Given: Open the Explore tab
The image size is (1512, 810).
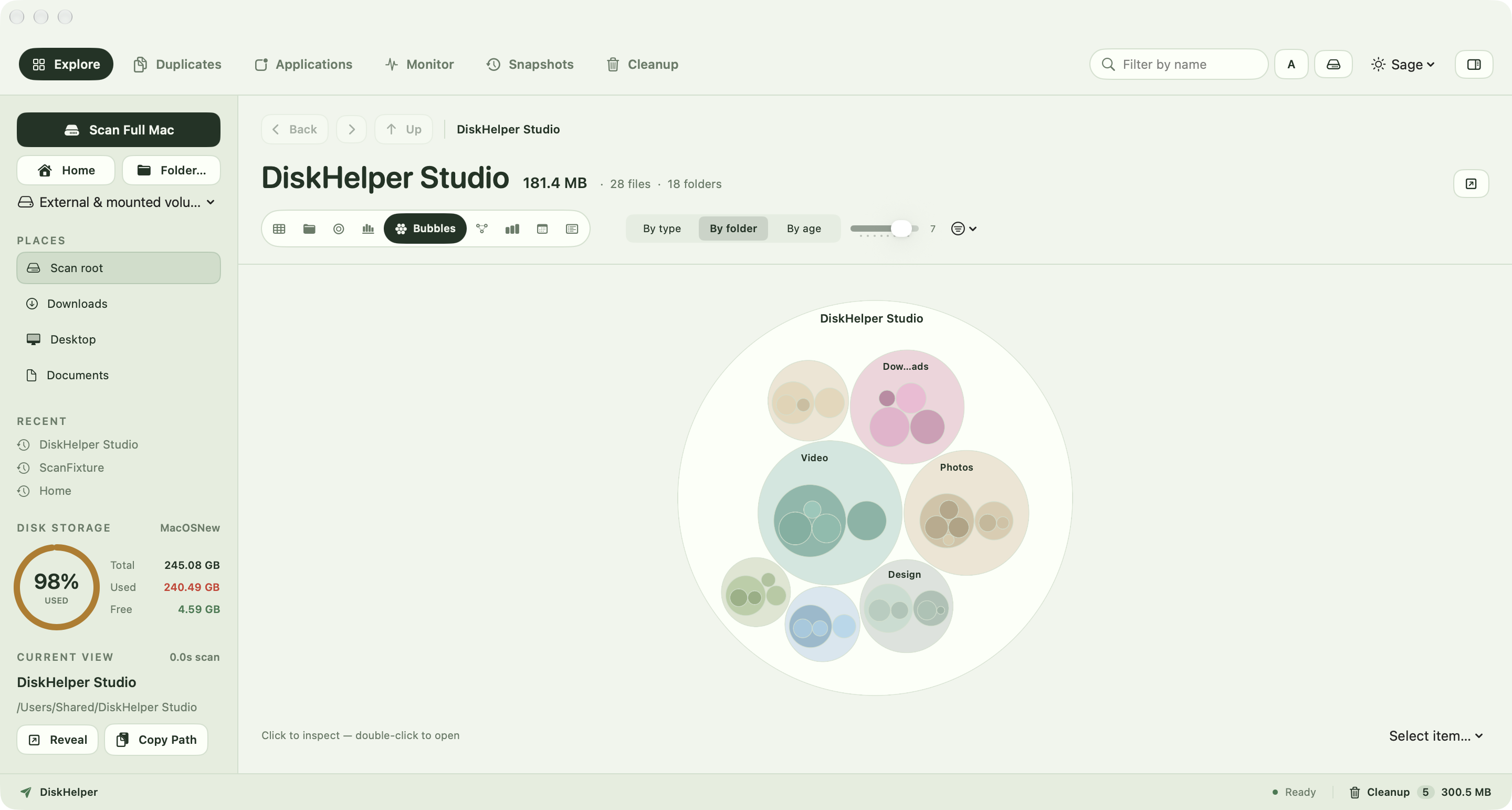Looking at the screenshot, I should (66, 64).
